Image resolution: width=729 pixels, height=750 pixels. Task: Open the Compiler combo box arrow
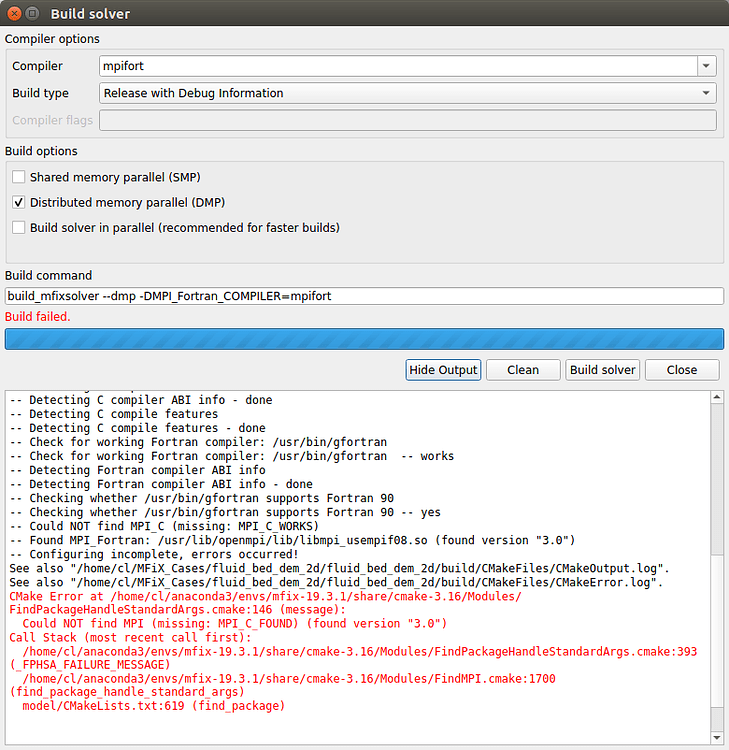[707, 66]
